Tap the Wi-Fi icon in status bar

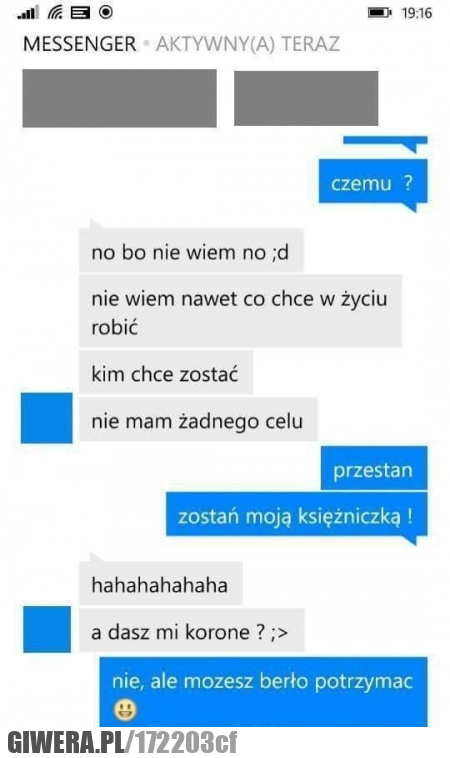[55, 12]
